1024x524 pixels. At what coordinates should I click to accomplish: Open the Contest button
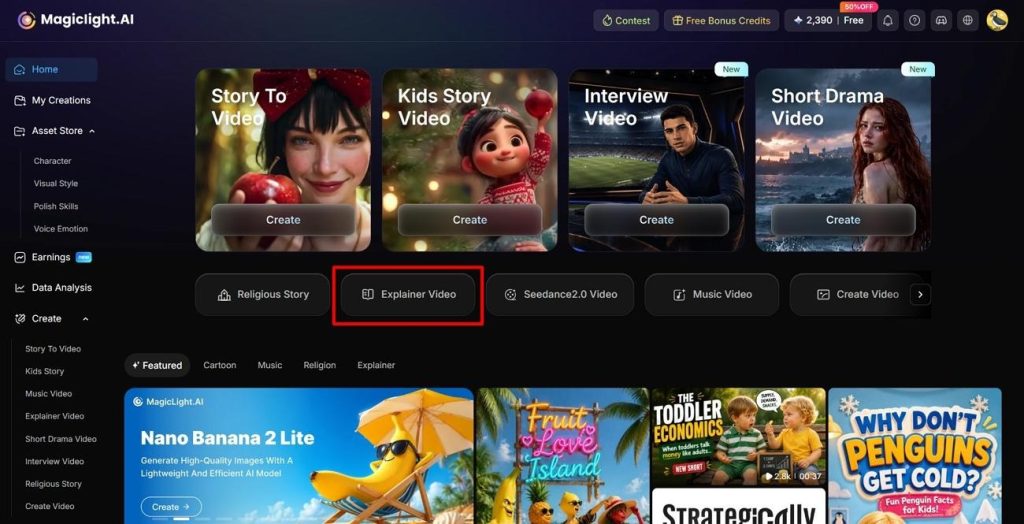point(626,20)
